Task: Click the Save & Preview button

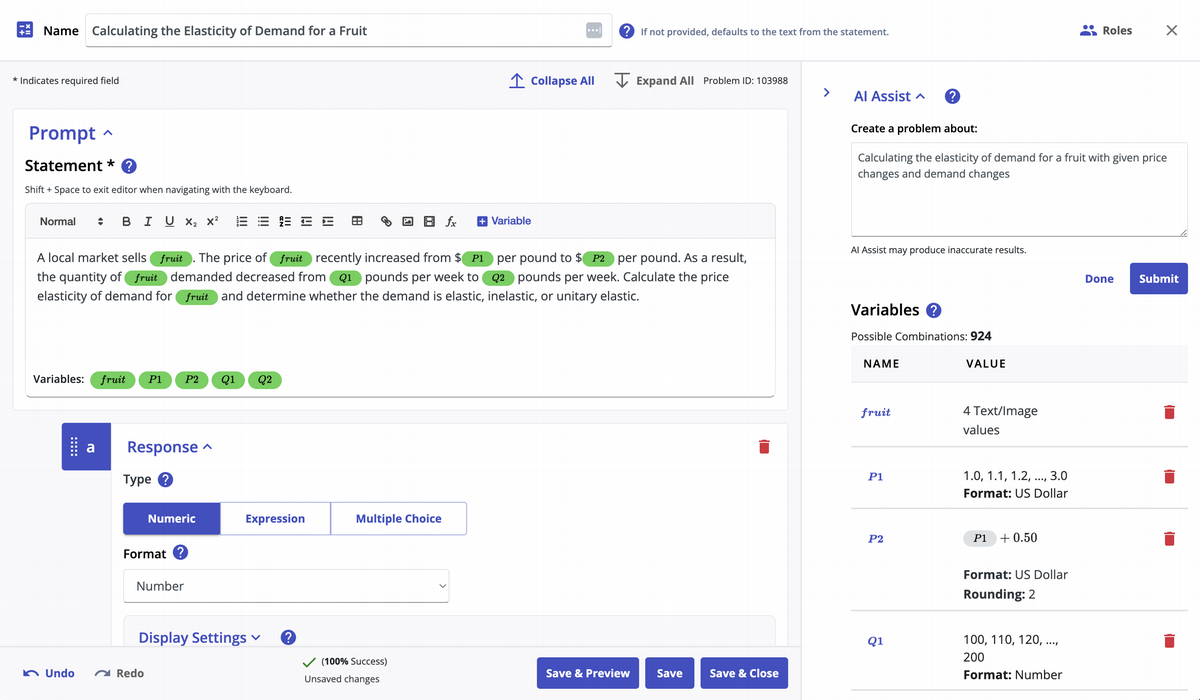Action: pos(587,673)
